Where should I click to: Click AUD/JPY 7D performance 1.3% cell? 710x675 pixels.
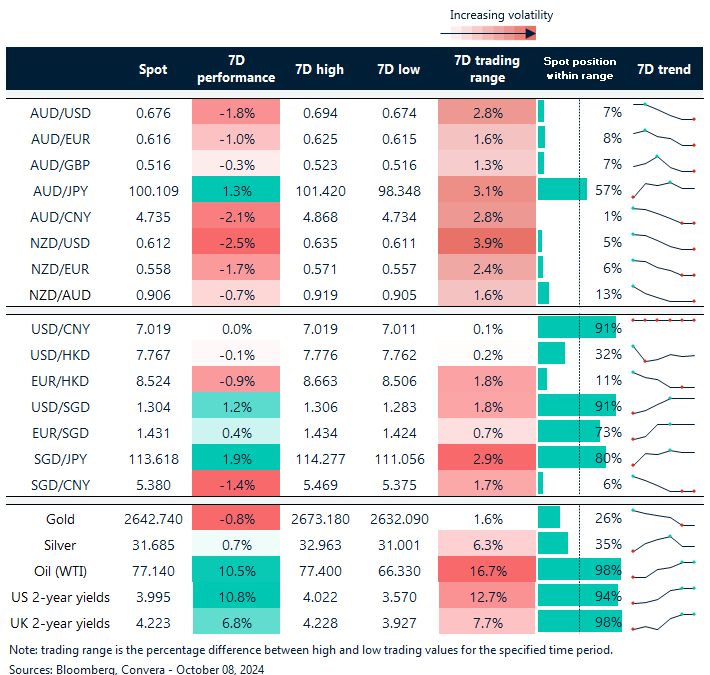click(x=236, y=191)
